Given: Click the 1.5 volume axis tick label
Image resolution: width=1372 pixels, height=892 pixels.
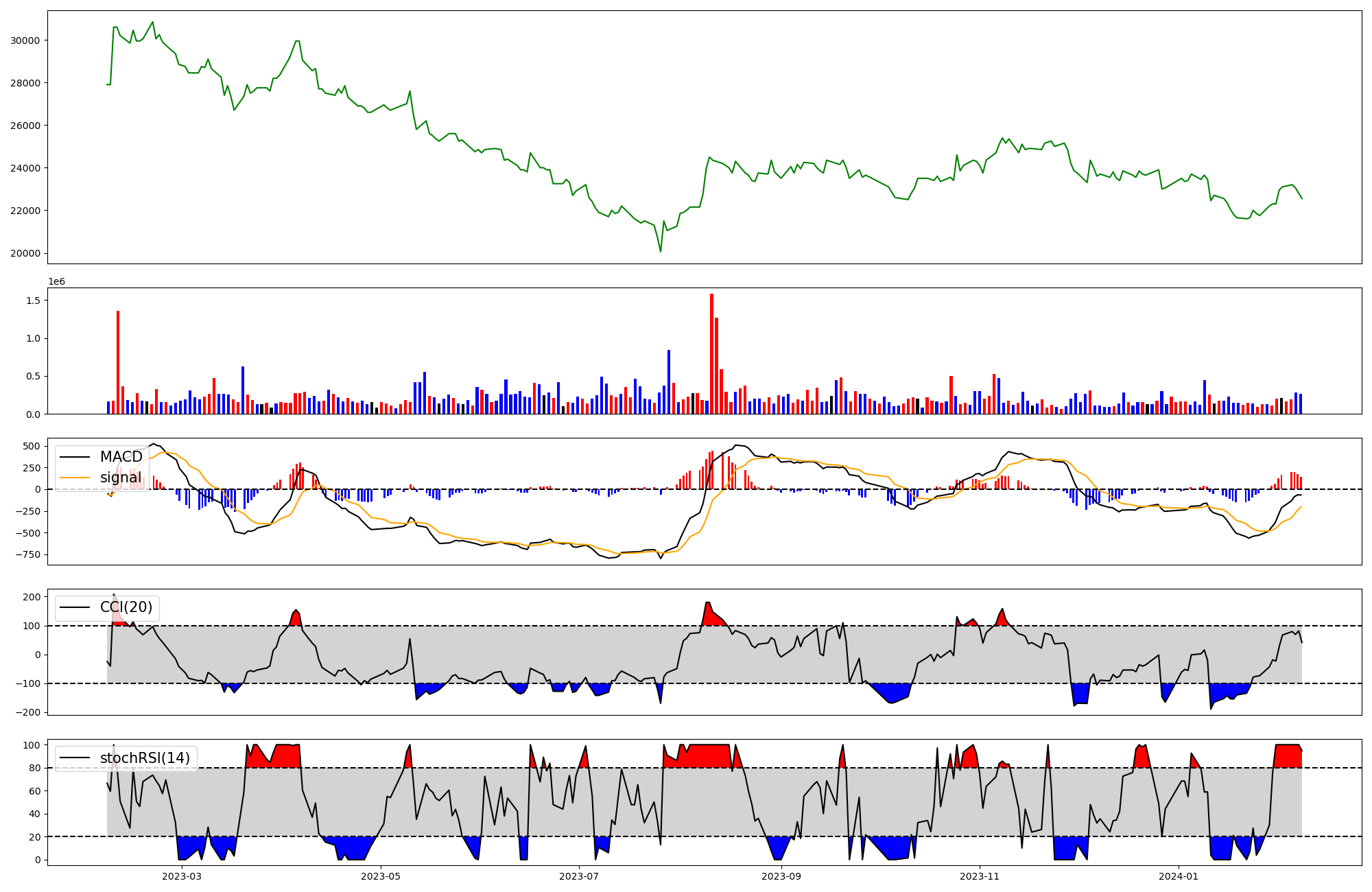Looking at the screenshot, I should (x=34, y=301).
